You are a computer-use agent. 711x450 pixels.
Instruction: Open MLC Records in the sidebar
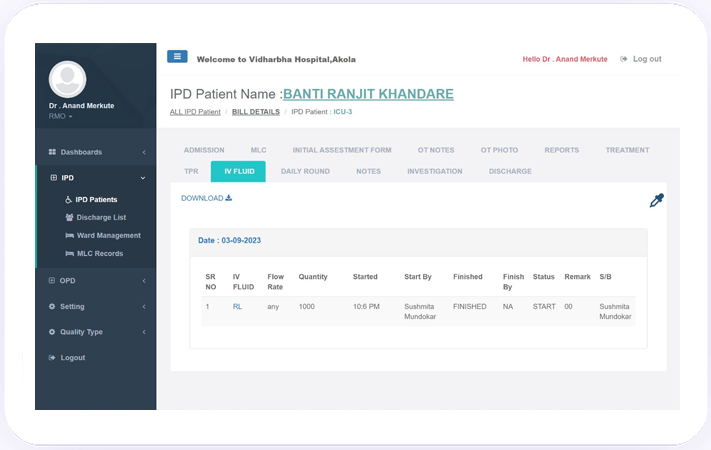(x=99, y=253)
